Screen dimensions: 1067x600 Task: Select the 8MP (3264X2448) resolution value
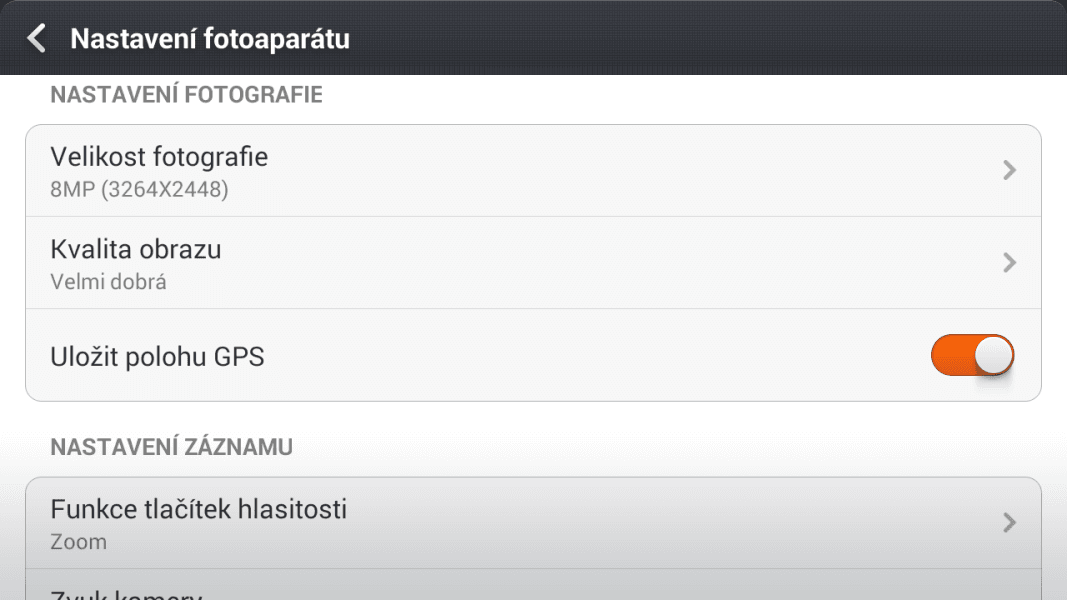[x=139, y=188]
